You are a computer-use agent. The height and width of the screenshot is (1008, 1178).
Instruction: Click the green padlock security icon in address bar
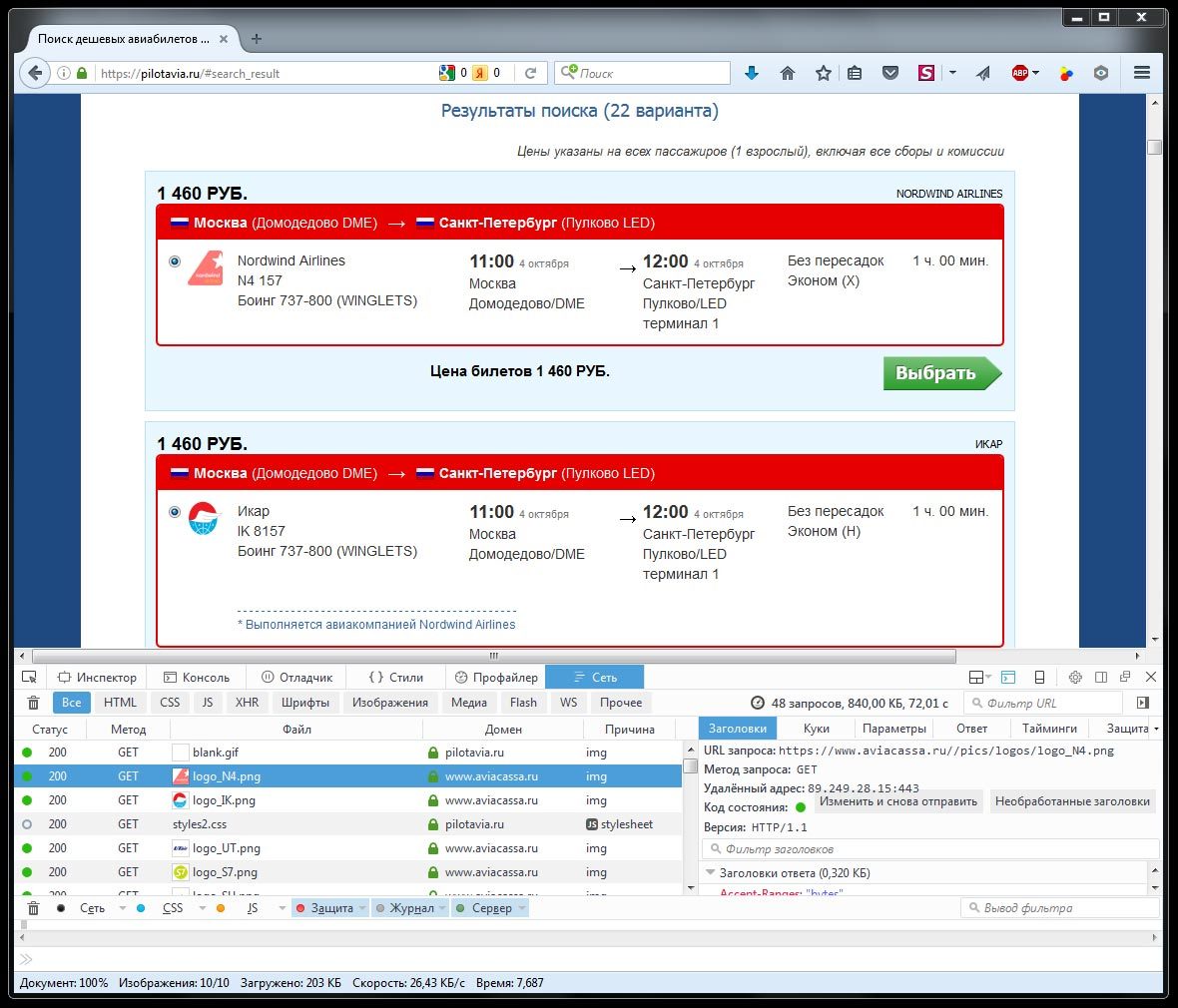point(82,73)
